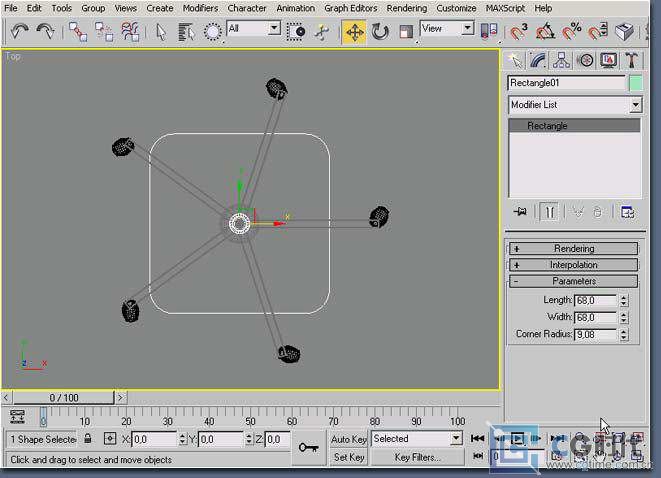Select the Select and Link tool
The height and width of the screenshot is (478, 661).
pyautogui.click(x=78, y=32)
